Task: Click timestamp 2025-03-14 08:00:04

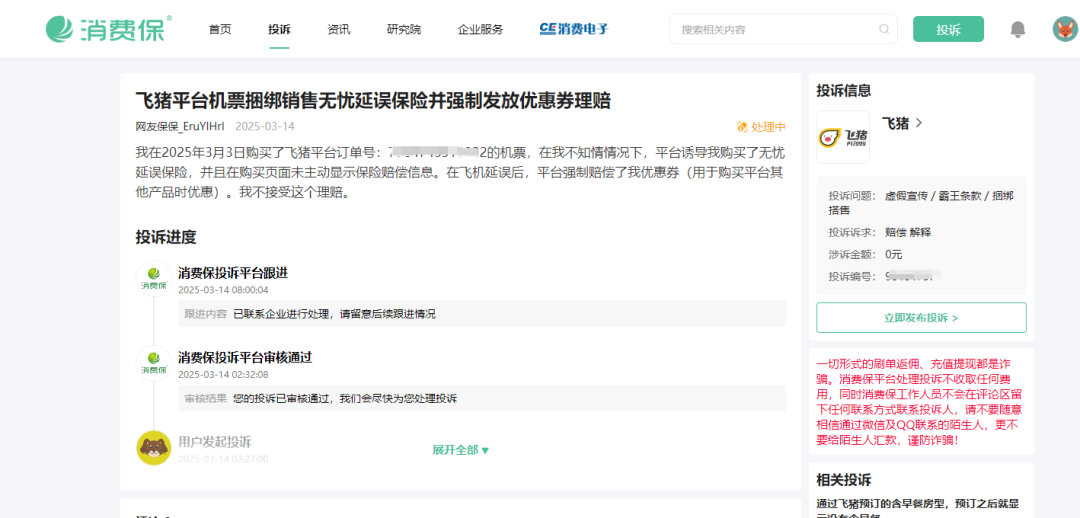Action: [223, 290]
